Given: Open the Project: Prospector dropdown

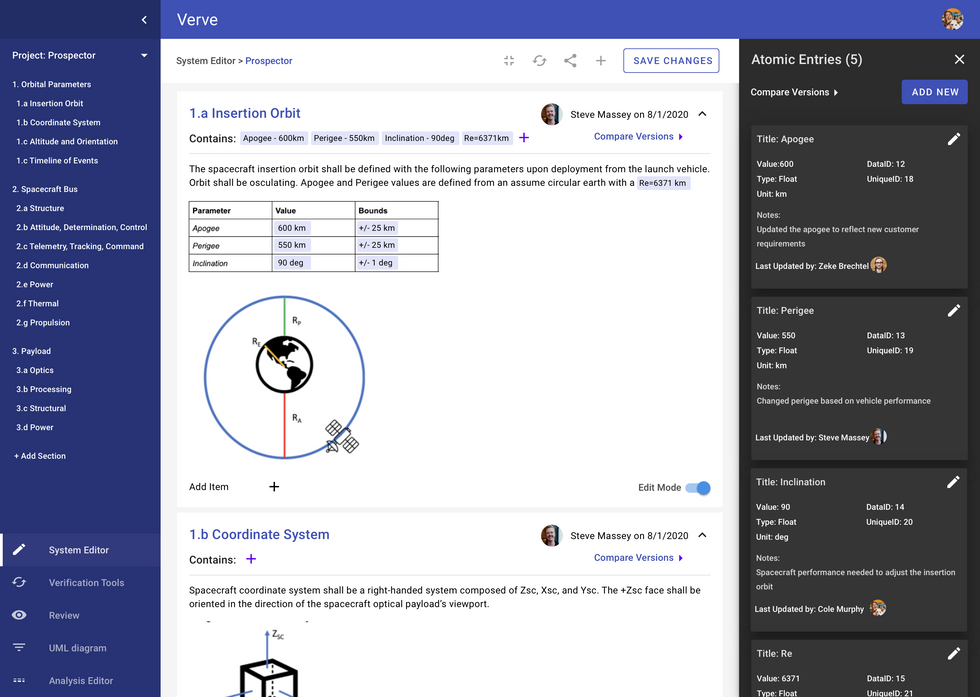Looking at the screenshot, I should pyautogui.click(x=80, y=55).
